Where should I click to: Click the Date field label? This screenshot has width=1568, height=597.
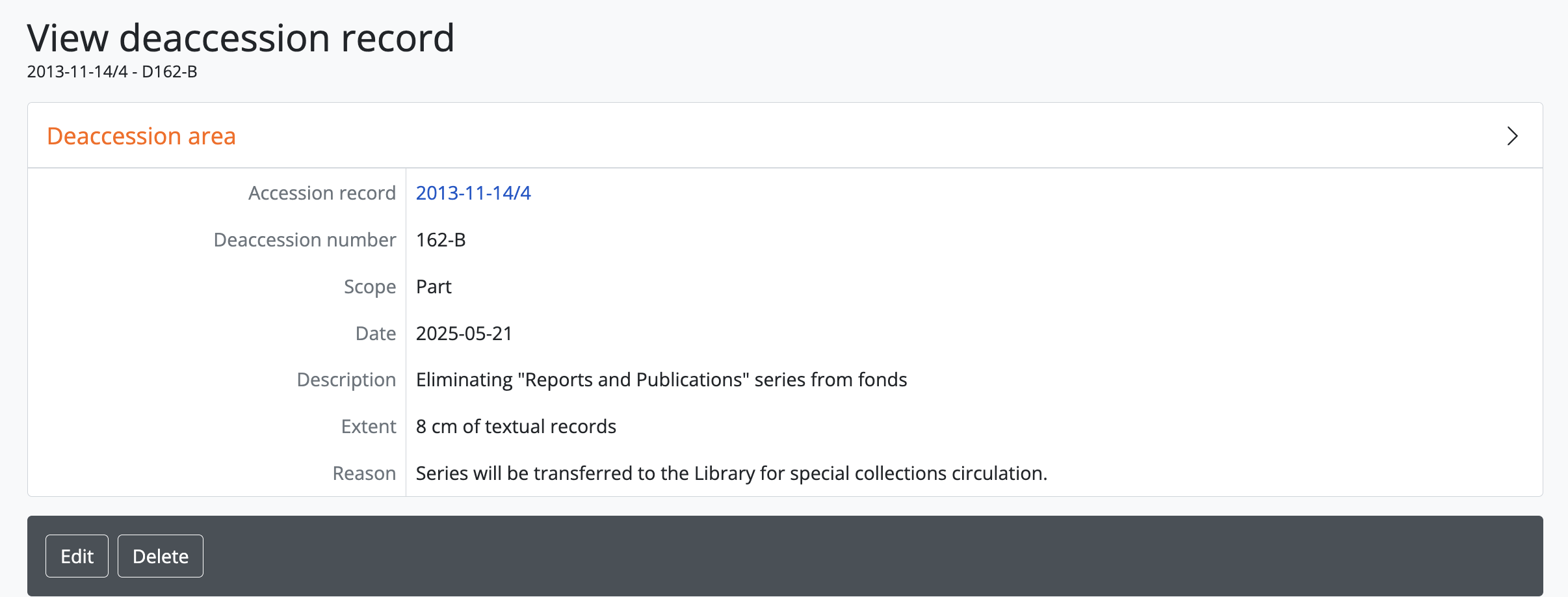pos(375,334)
